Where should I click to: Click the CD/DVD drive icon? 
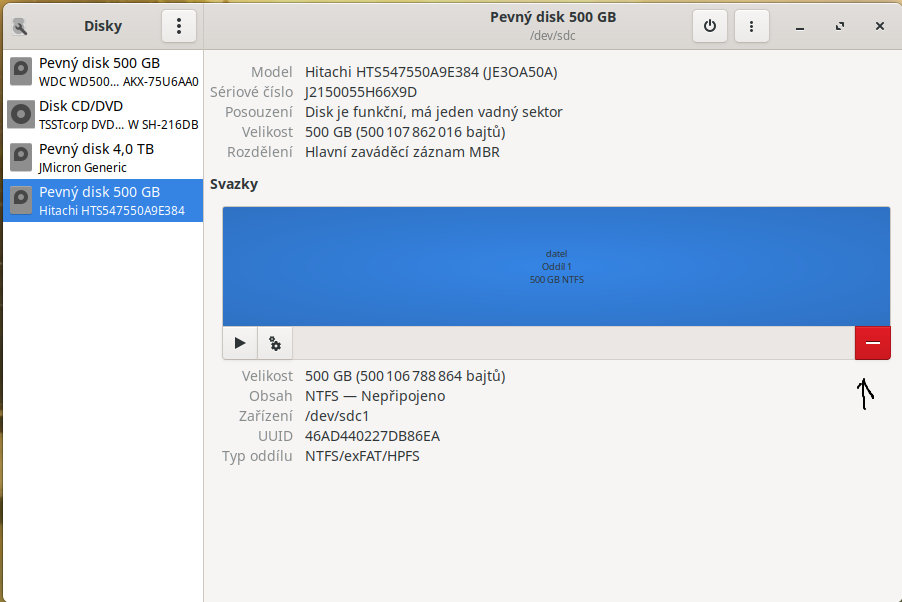pos(21,115)
